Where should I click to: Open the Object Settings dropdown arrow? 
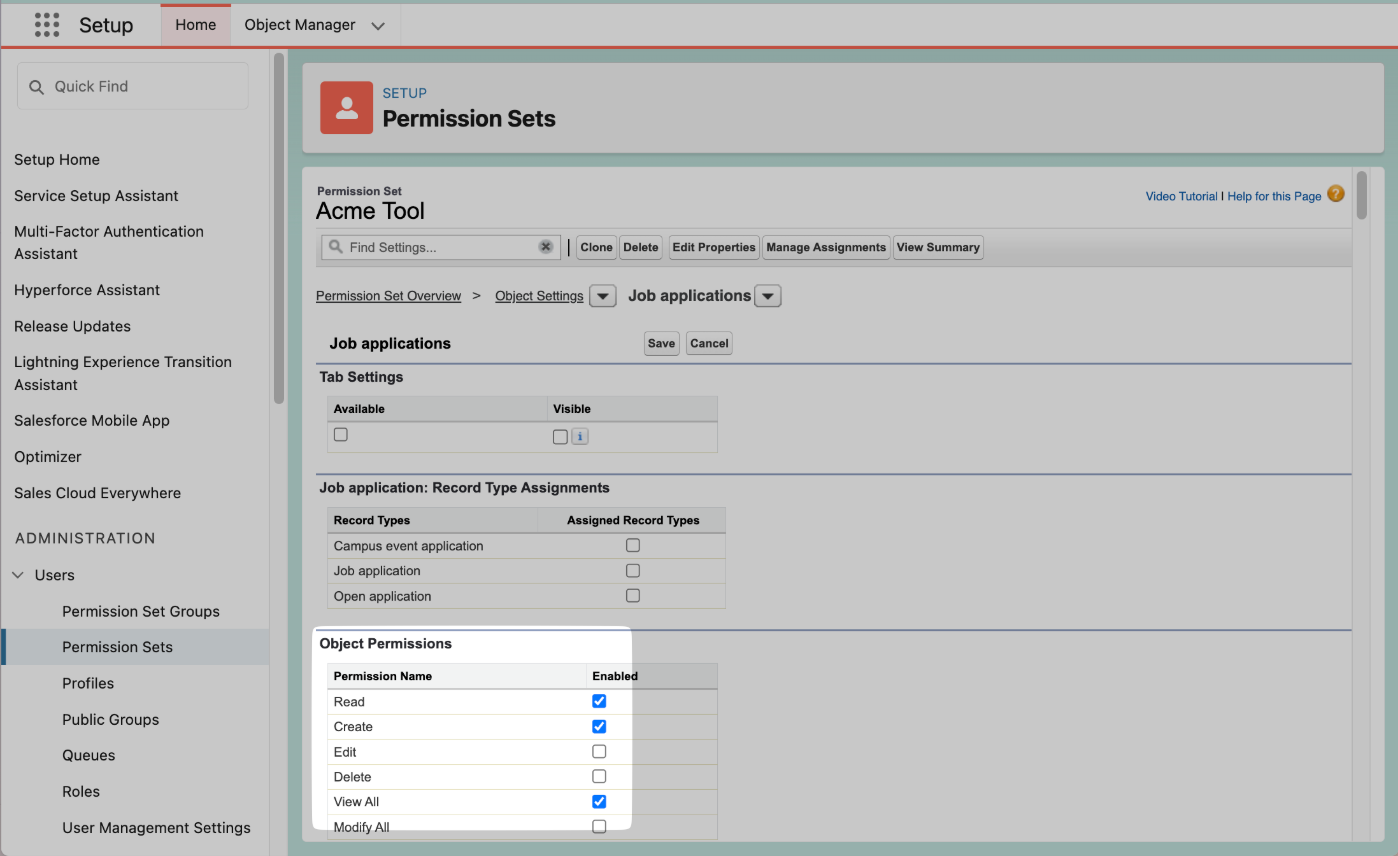coord(603,296)
